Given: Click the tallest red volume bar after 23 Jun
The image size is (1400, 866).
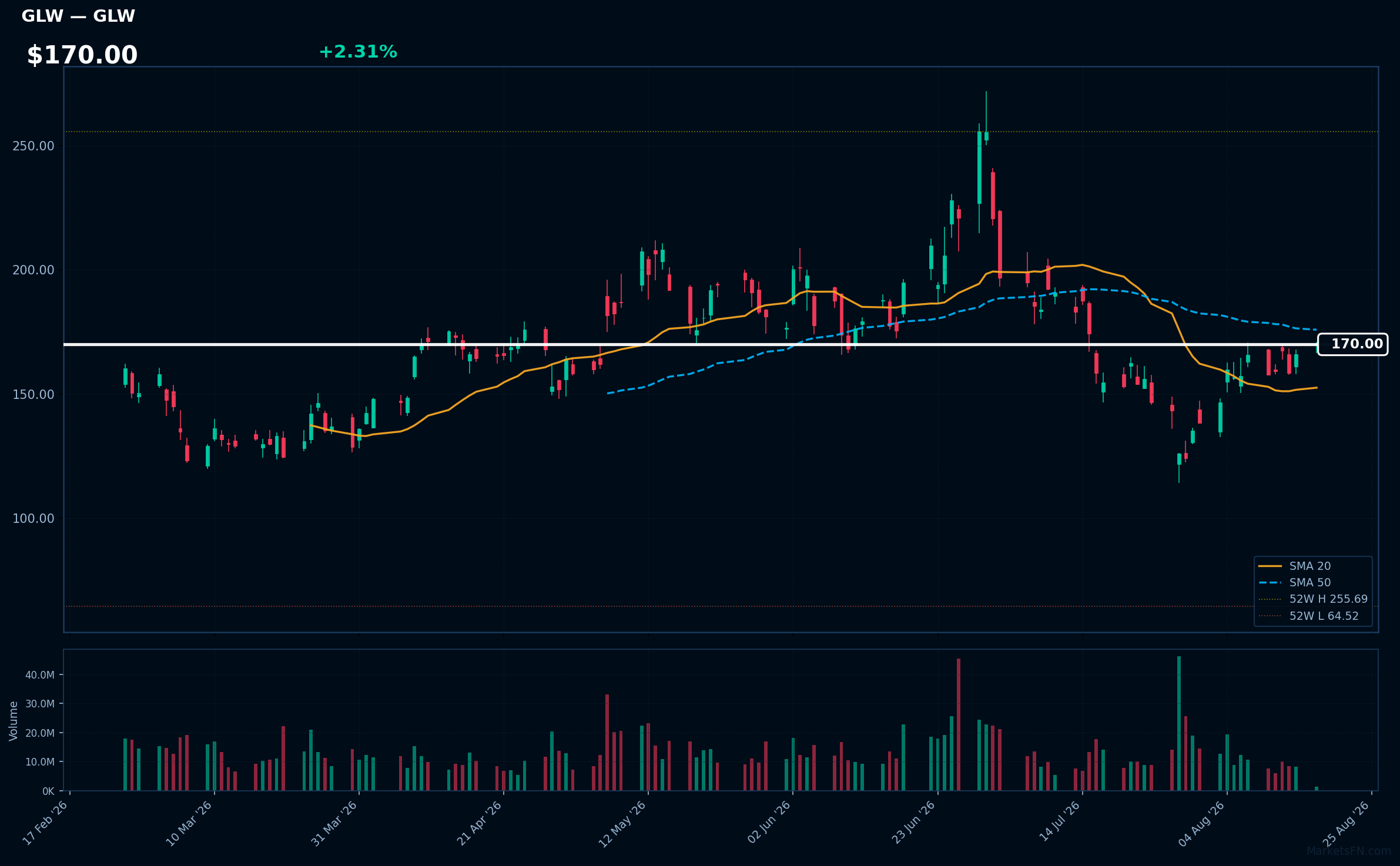Looking at the screenshot, I should [x=959, y=724].
